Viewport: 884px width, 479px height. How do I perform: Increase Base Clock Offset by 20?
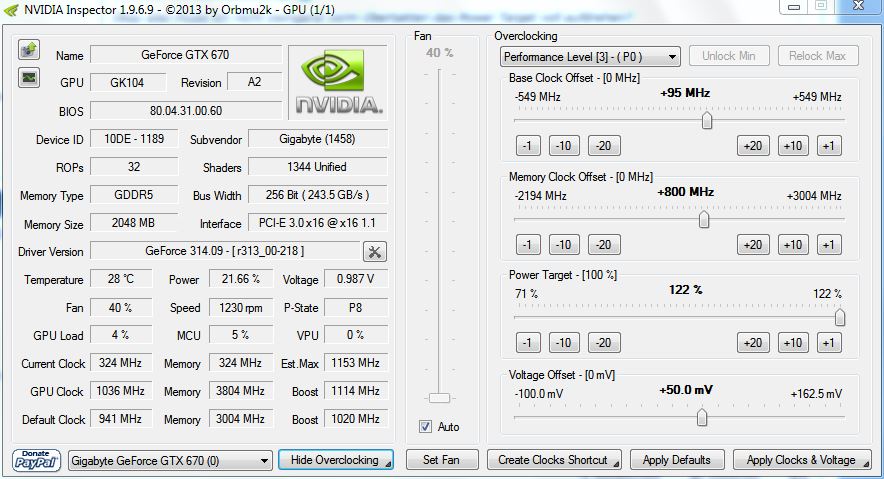pyautogui.click(x=753, y=146)
